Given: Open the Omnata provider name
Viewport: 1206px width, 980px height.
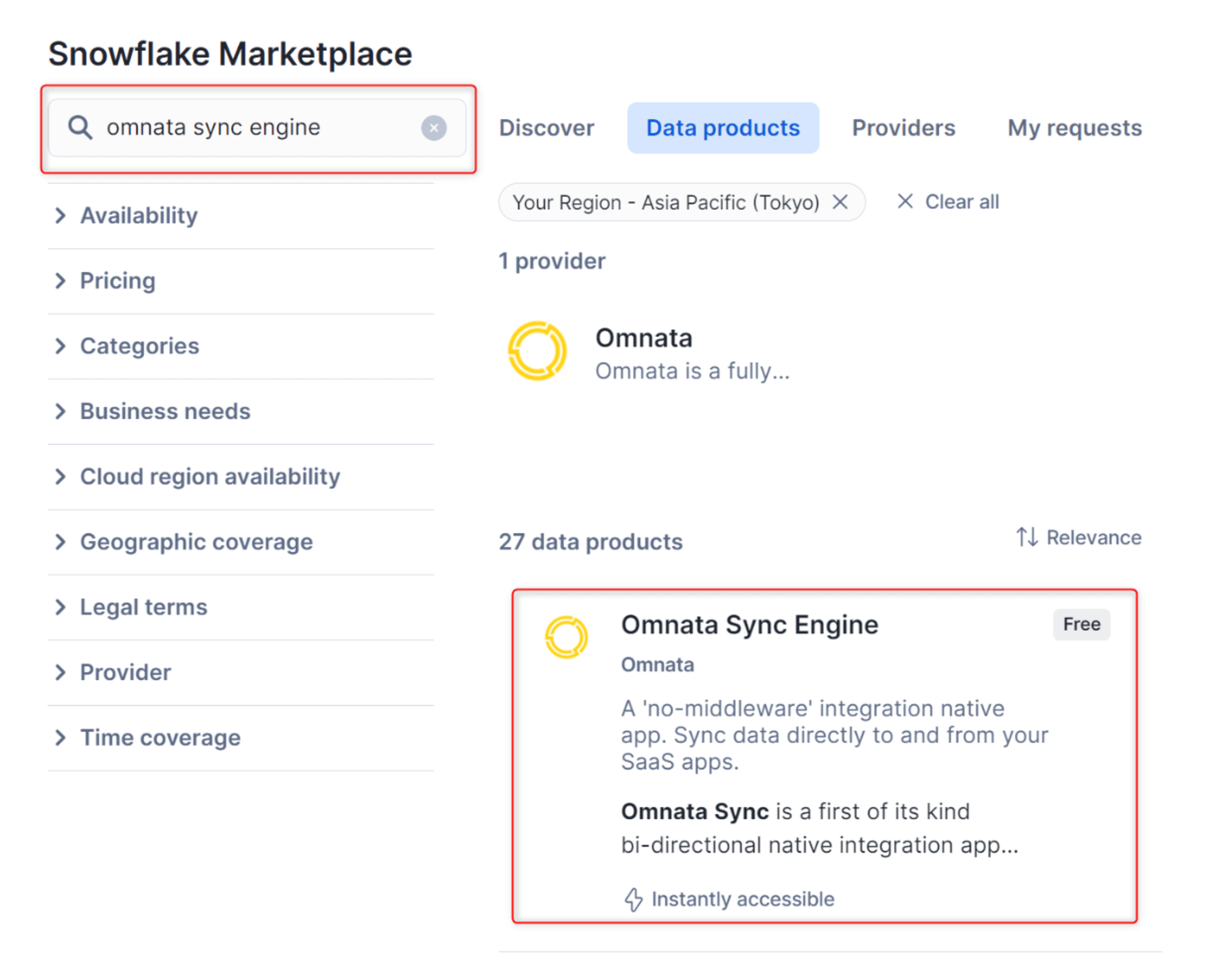Looking at the screenshot, I should click(643, 338).
